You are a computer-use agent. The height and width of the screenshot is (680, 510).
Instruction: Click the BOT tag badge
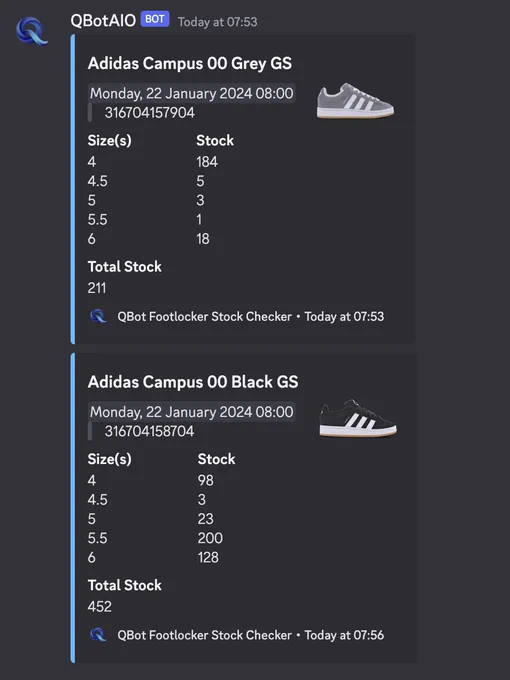point(155,20)
